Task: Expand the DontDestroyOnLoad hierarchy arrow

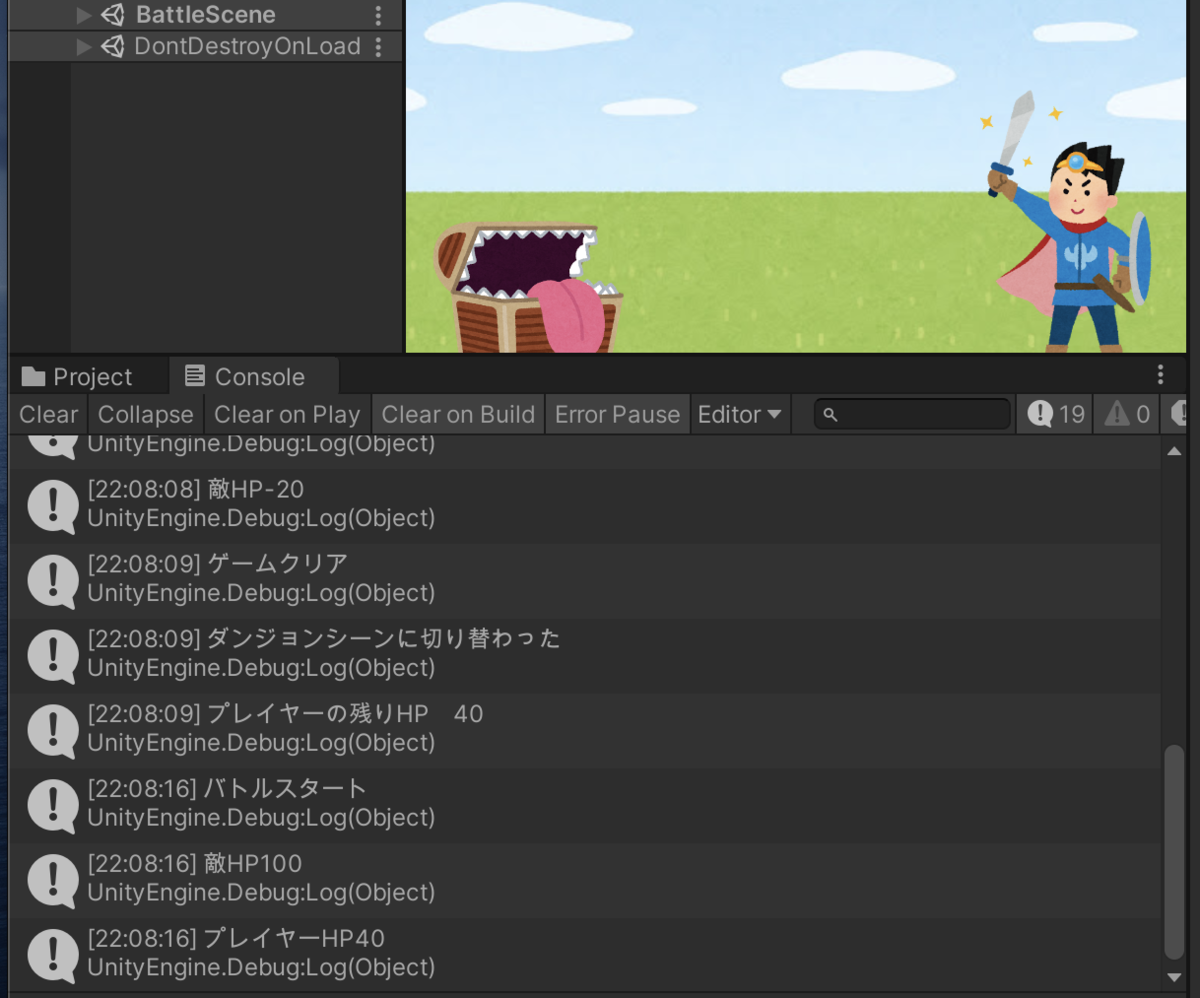Action: click(84, 47)
